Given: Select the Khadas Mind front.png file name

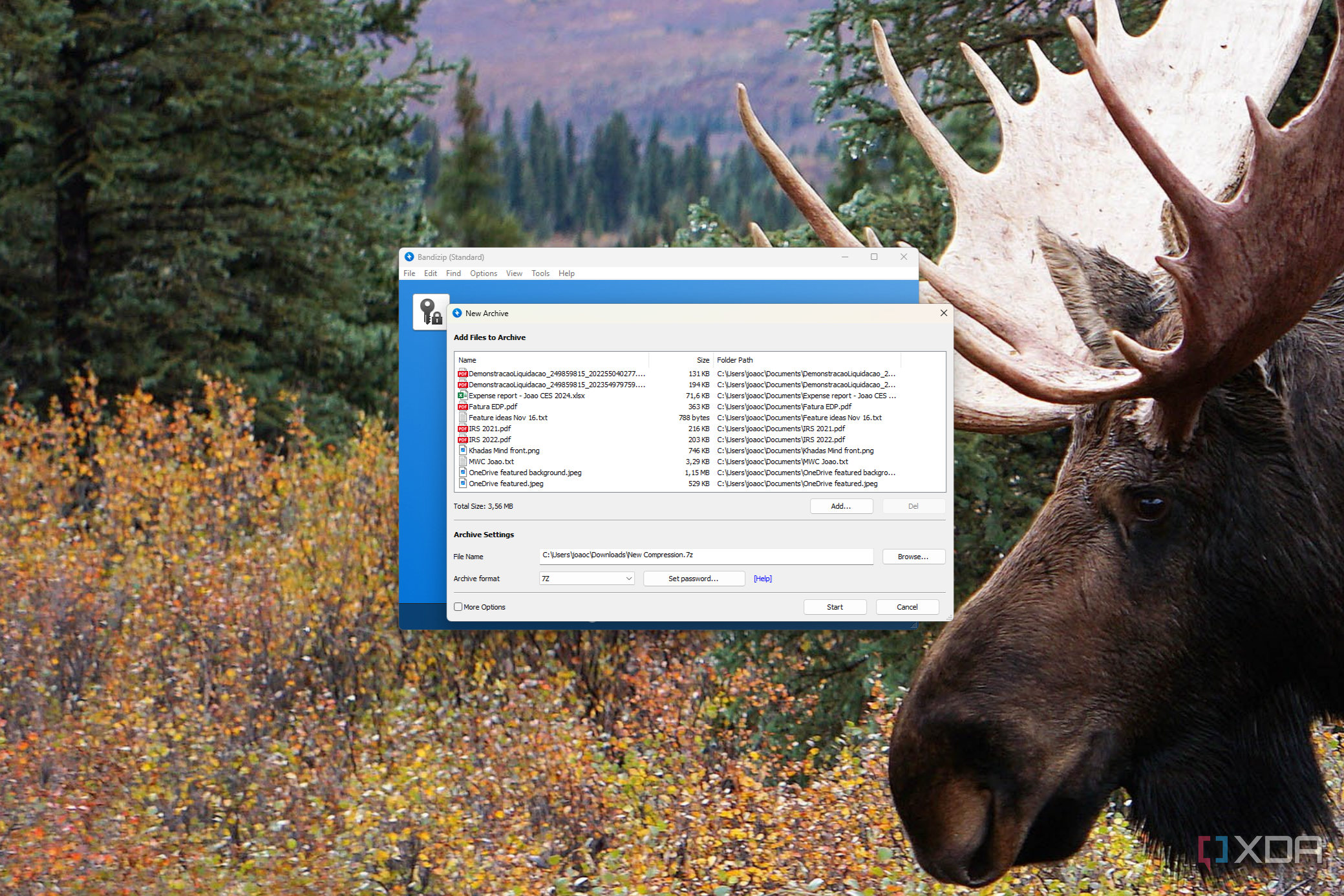Looking at the screenshot, I should point(504,451).
